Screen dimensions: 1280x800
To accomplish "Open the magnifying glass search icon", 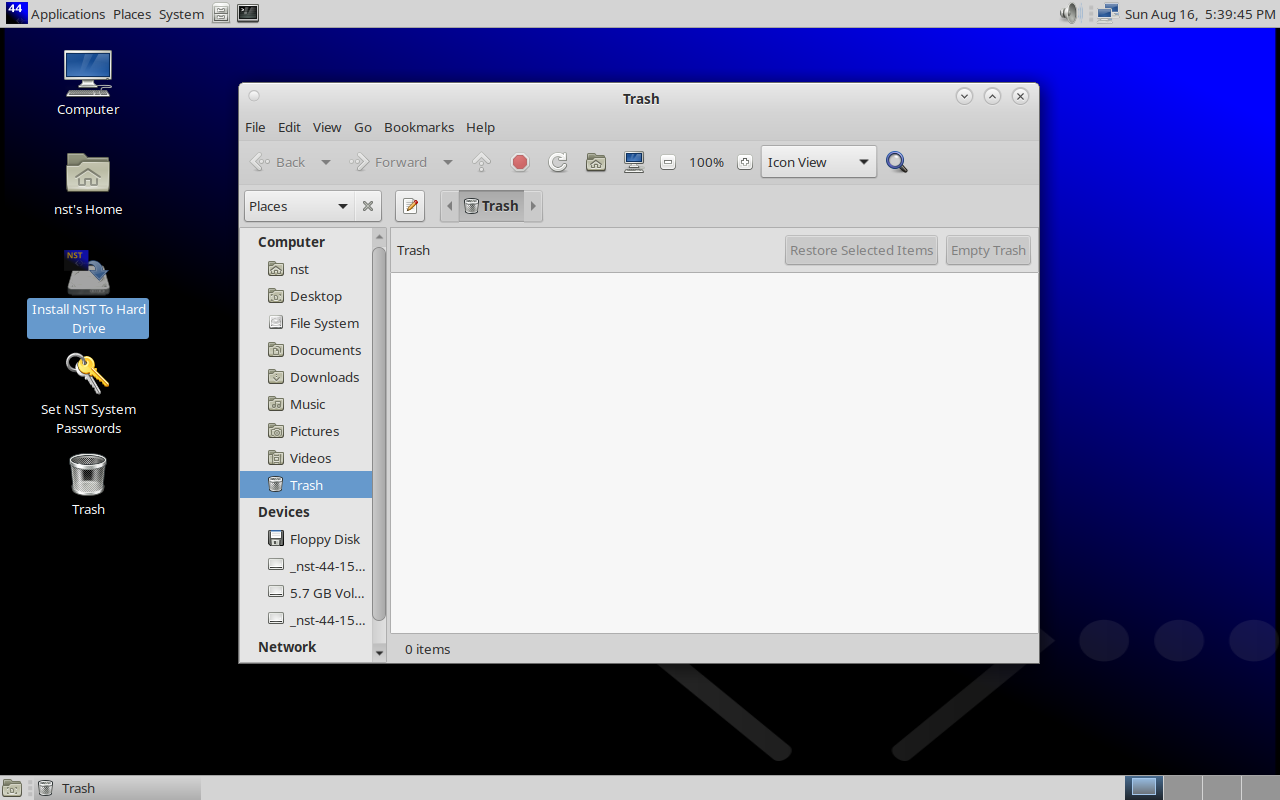I will coord(897,162).
